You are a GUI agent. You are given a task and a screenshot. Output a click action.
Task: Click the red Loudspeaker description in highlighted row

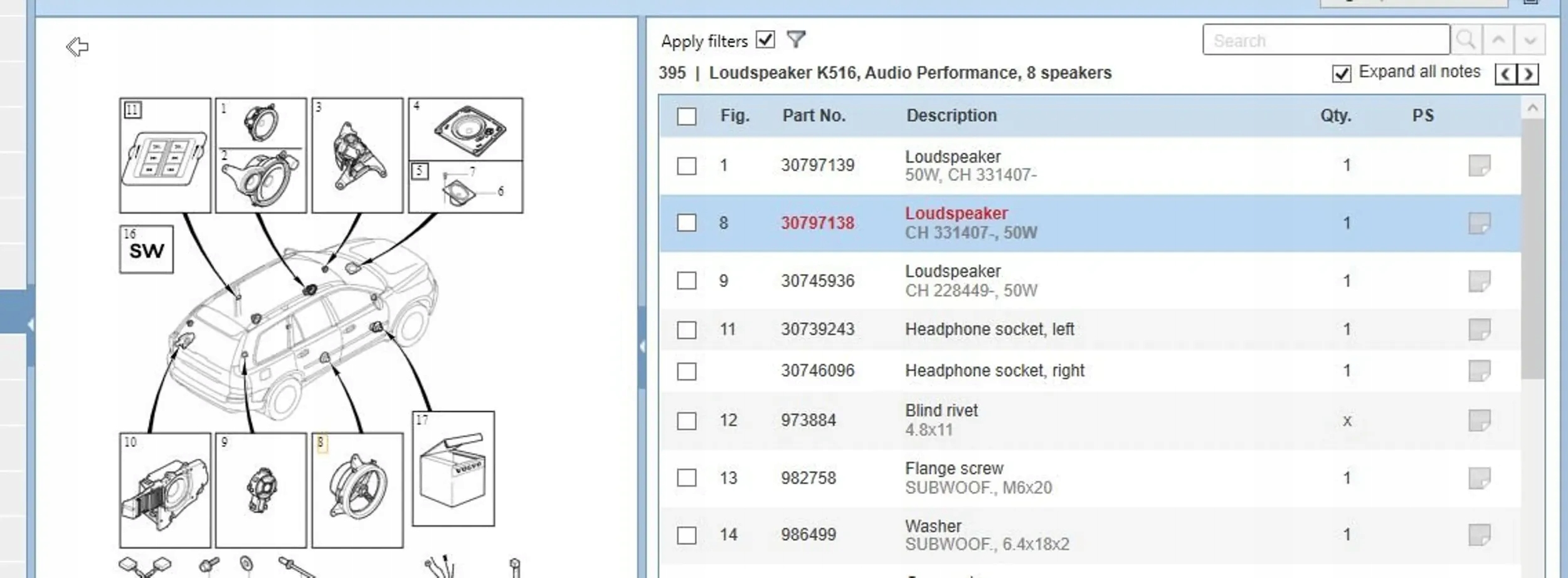956,213
